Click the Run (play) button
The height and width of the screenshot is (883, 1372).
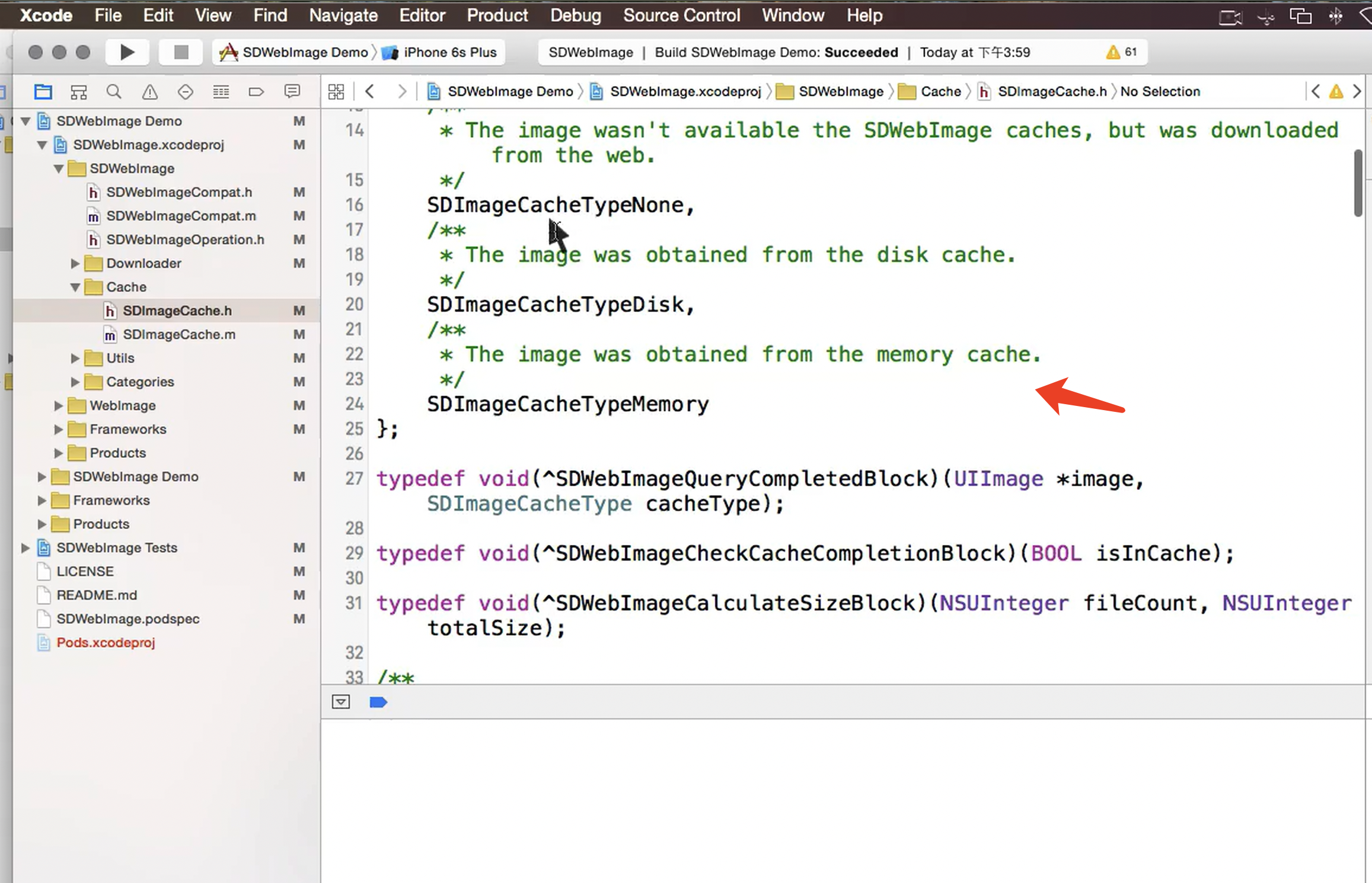[x=126, y=52]
